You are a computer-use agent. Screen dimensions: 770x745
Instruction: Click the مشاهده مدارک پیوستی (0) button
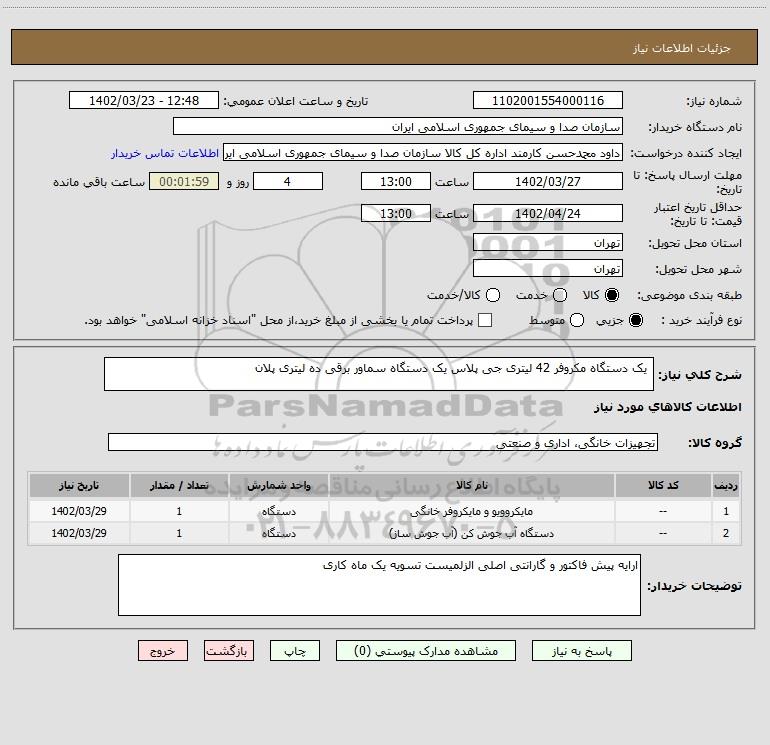click(x=426, y=651)
